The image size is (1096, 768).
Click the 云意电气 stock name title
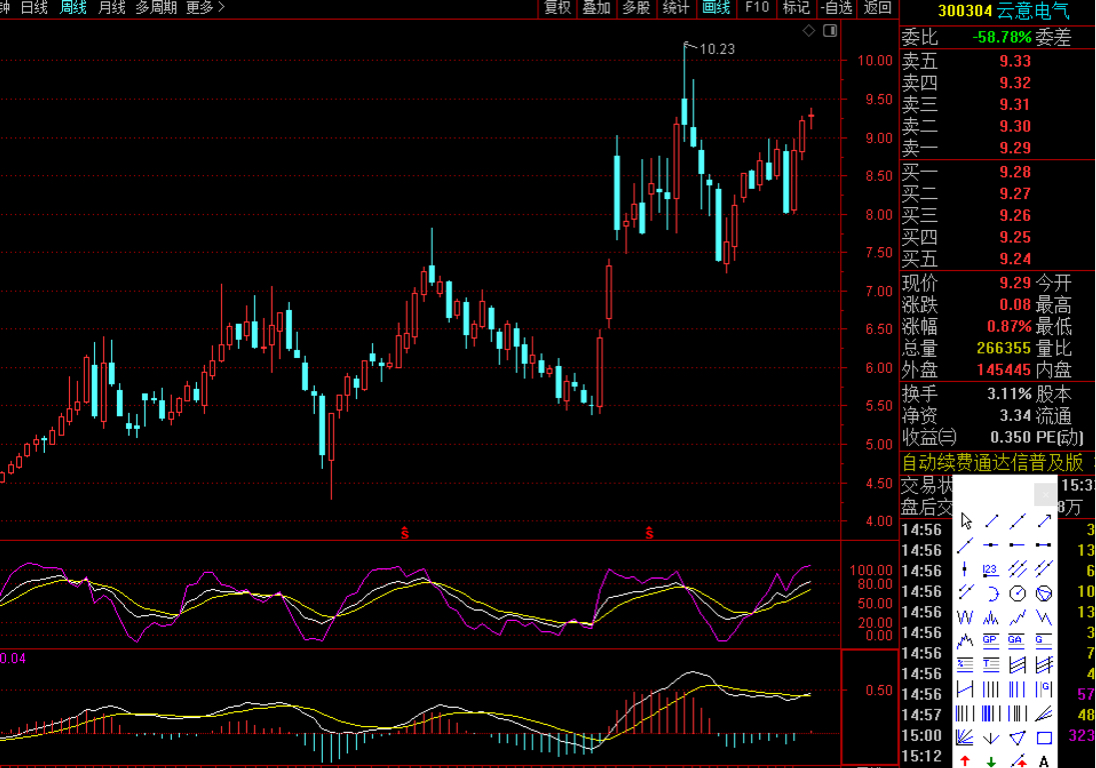[1032, 10]
